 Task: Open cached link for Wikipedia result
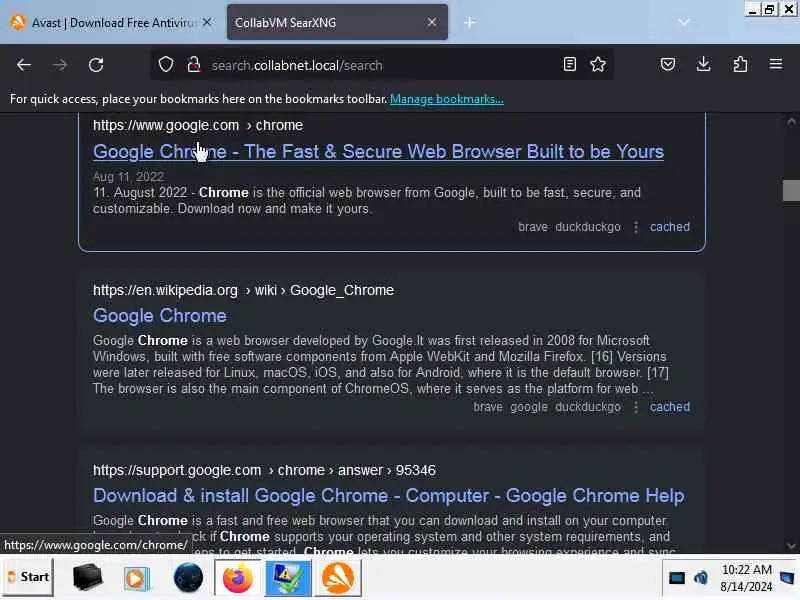[669, 407]
